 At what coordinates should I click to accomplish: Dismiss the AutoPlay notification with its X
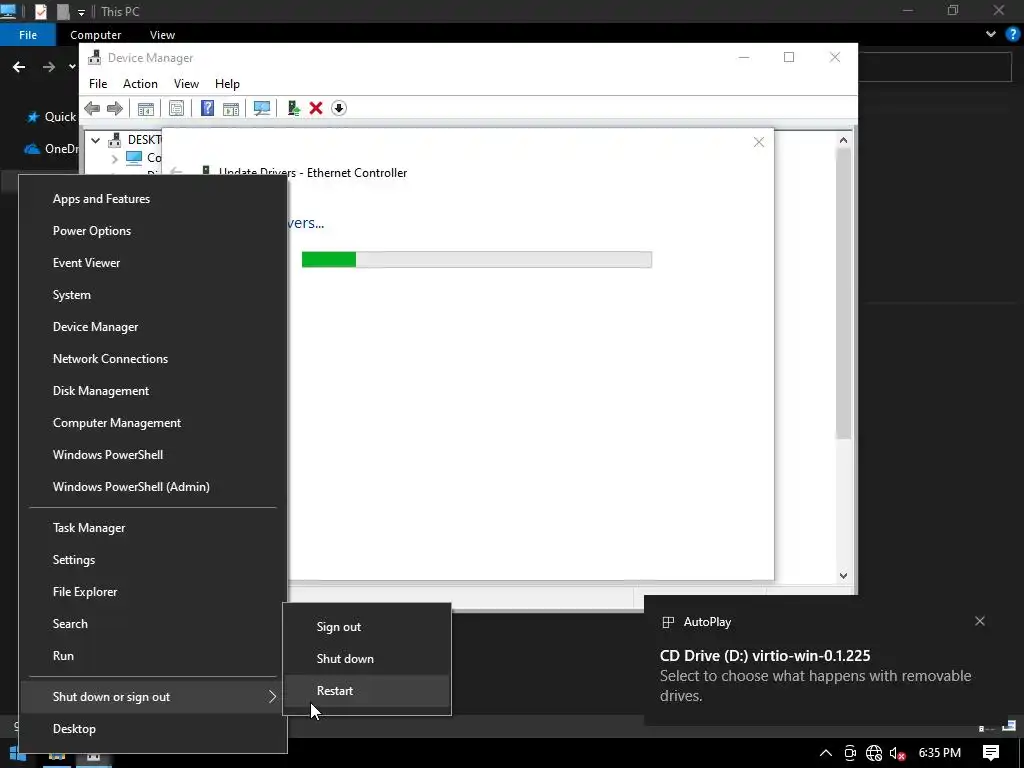980,621
